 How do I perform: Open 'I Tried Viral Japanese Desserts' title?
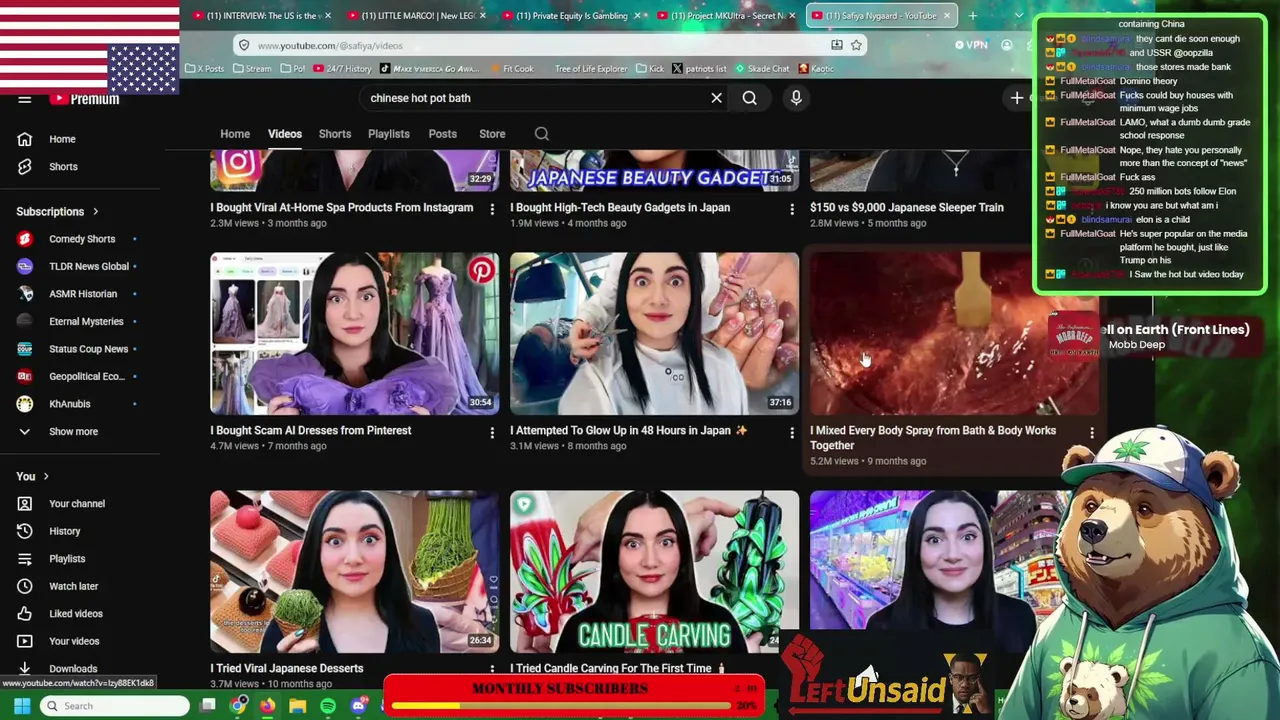pos(286,668)
